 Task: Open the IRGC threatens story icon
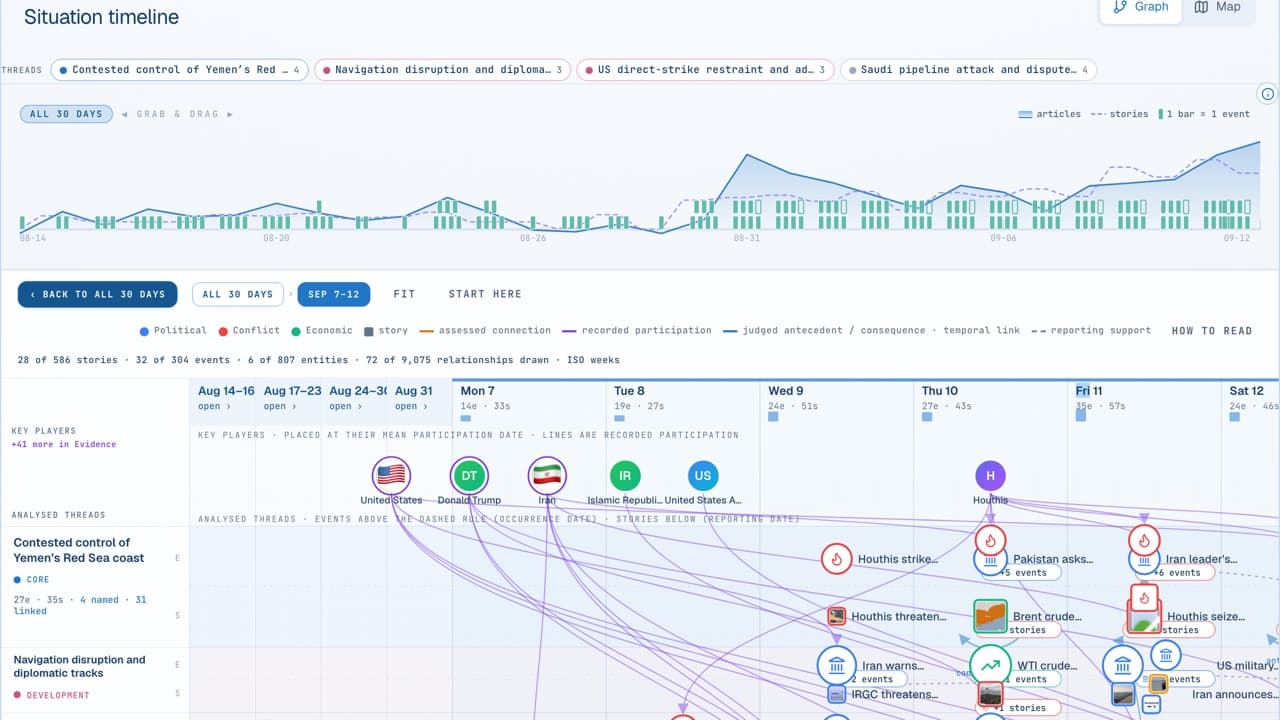click(837, 694)
